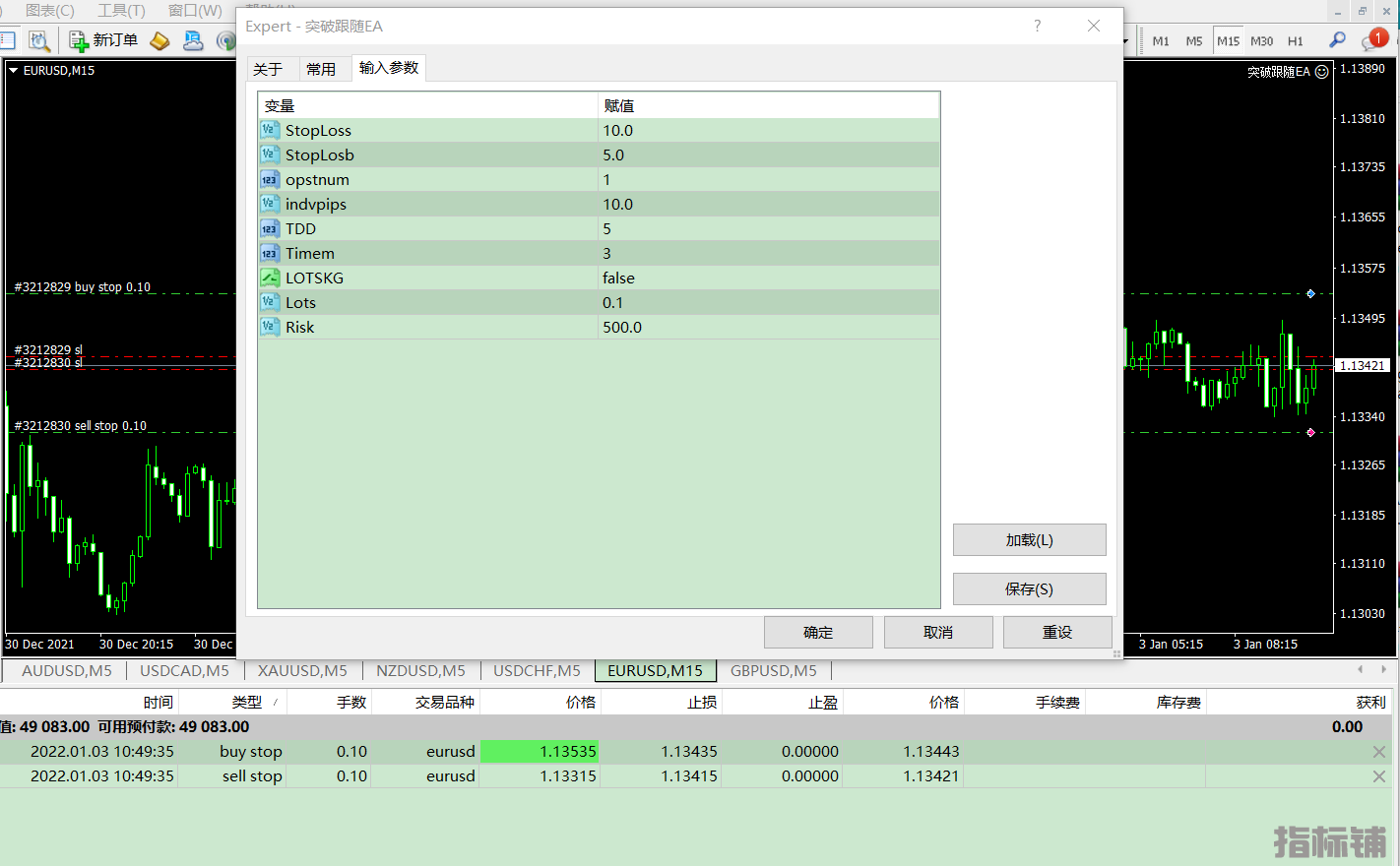Viewport: 1400px width, 866px height.
Task: Open the Strategy Tester magnifier toolbar icon
Action: [x=38, y=40]
